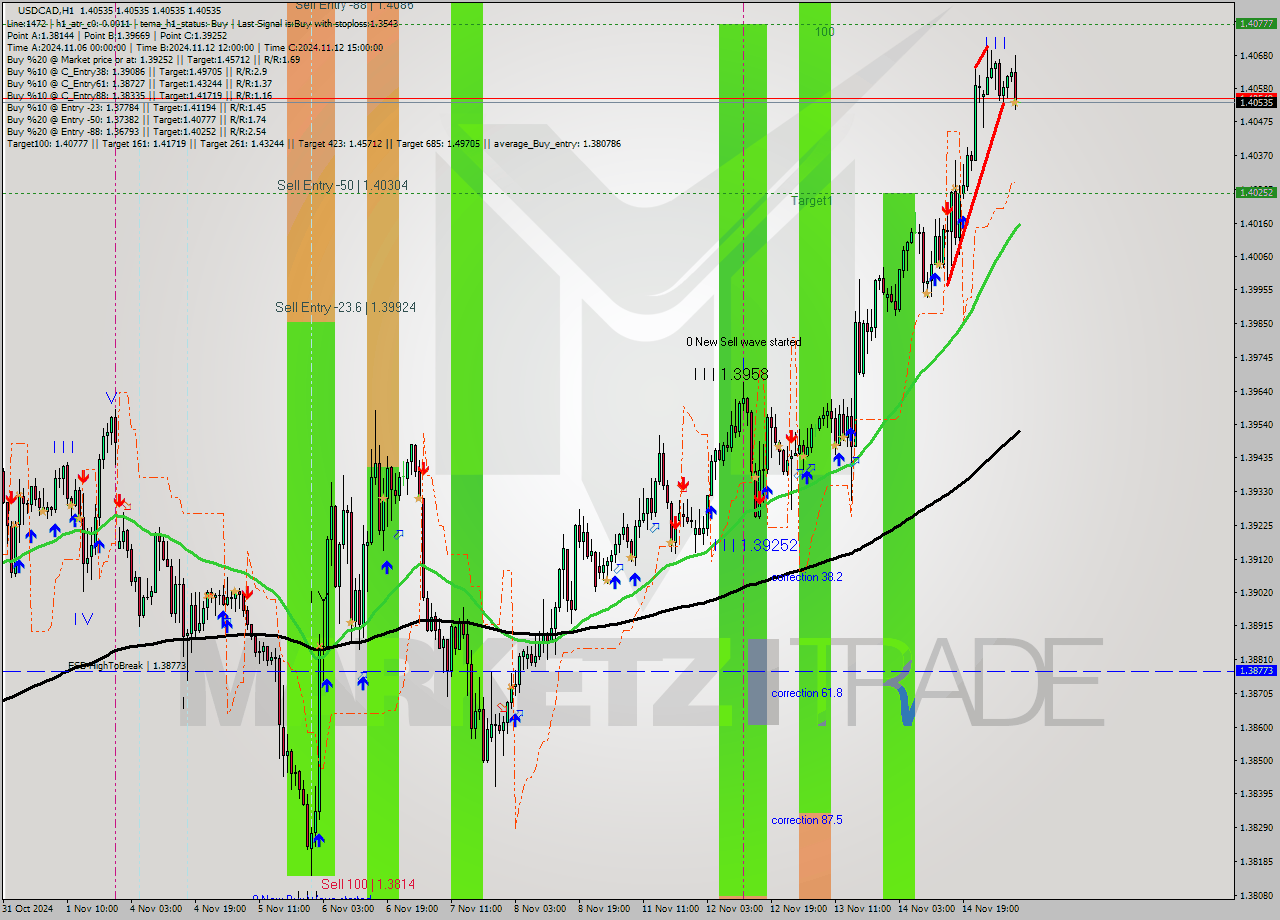
Task: Click 'Buy %20 @ Market price' line
Action: 153,59
